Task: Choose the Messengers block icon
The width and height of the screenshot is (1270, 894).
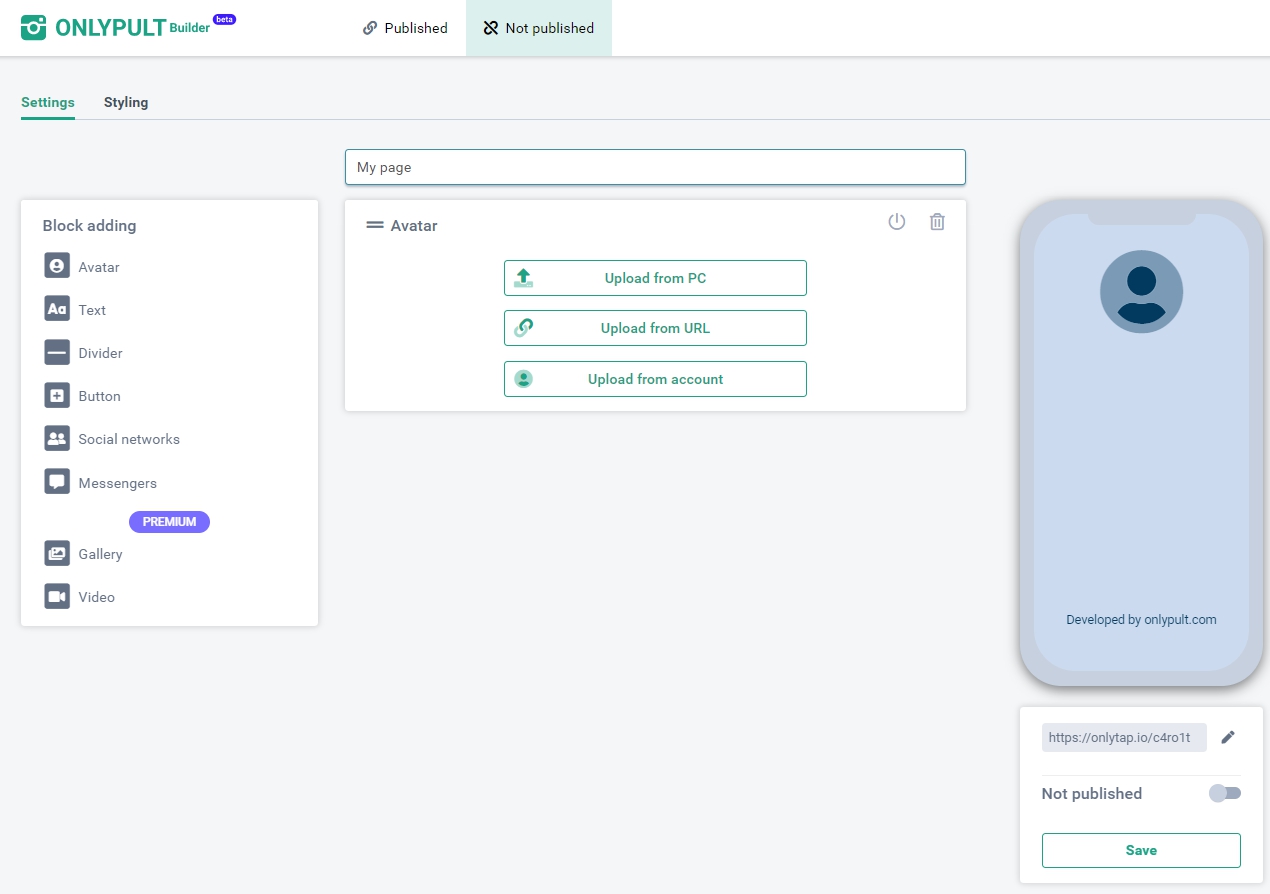Action: coord(57,482)
